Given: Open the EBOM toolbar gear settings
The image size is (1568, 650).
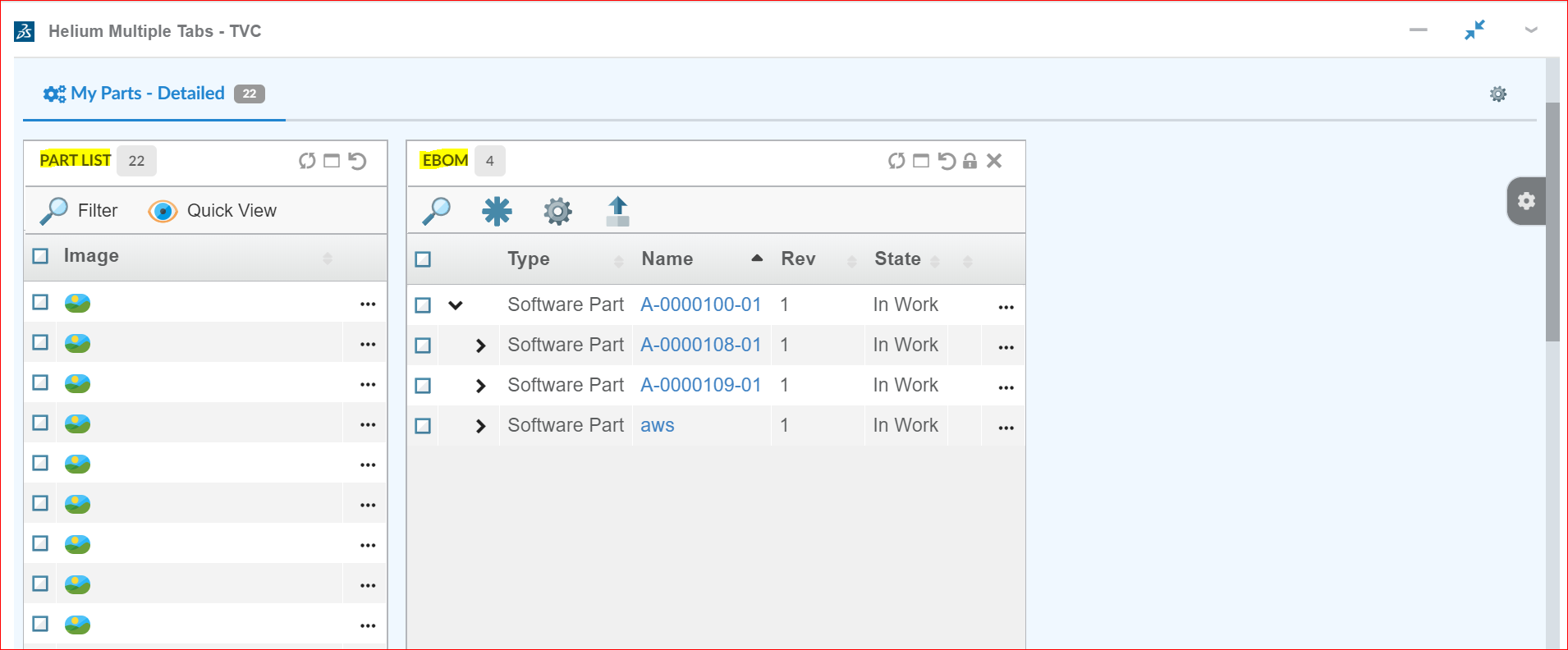Looking at the screenshot, I should coord(557,211).
